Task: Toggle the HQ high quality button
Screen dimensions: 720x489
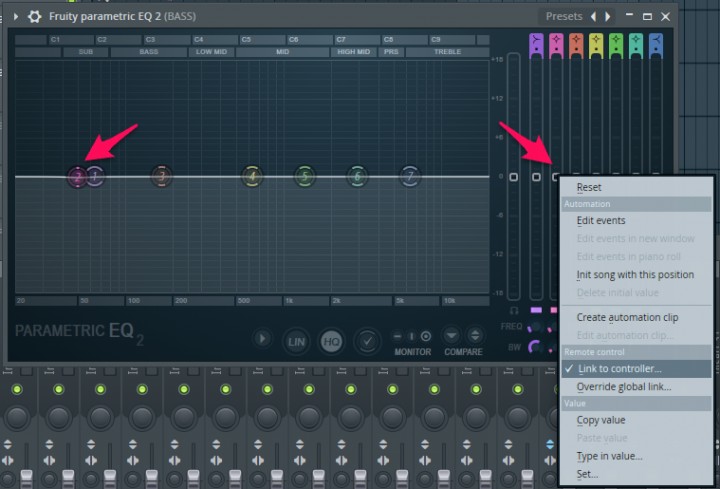Action: (x=331, y=342)
